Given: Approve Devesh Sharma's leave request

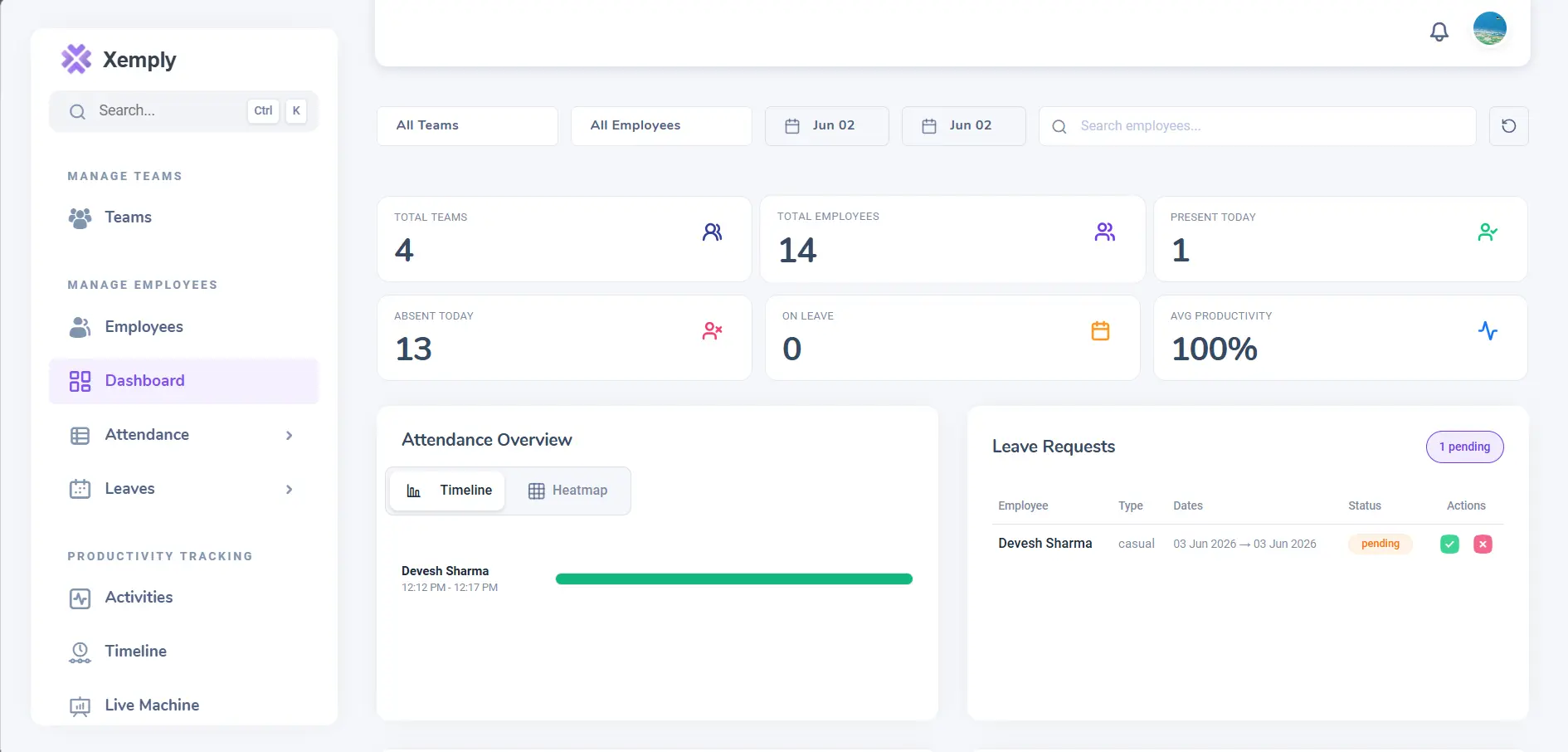Looking at the screenshot, I should click(x=1449, y=544).
